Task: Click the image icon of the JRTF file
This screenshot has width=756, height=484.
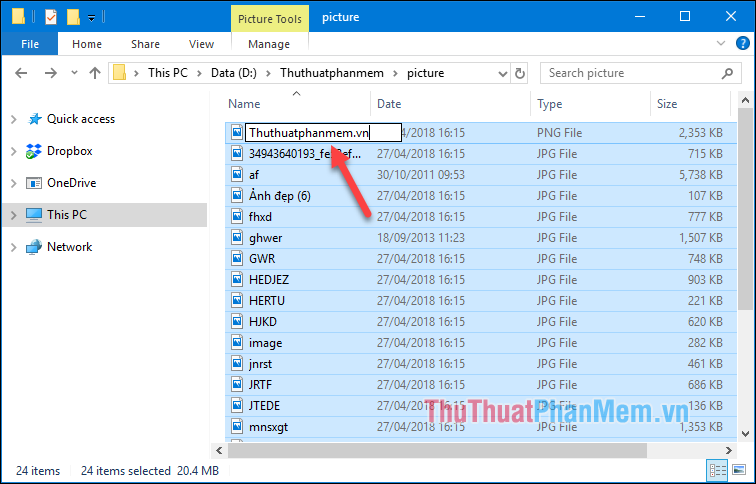Action: (237, 385)
